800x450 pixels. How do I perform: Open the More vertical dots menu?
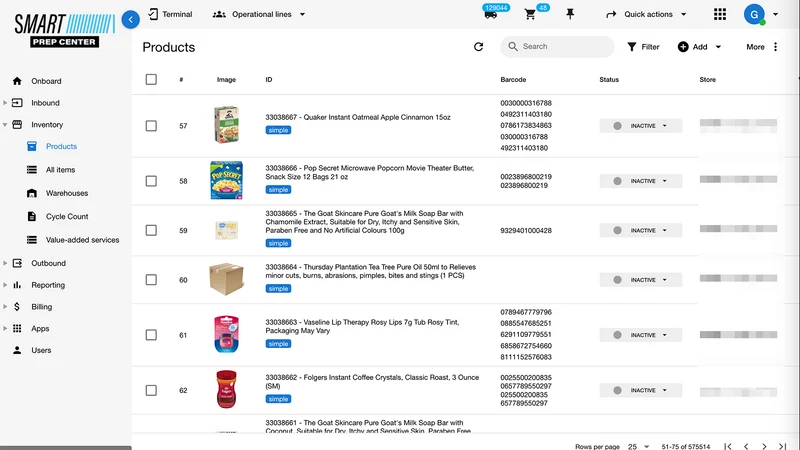click(775, 47)
